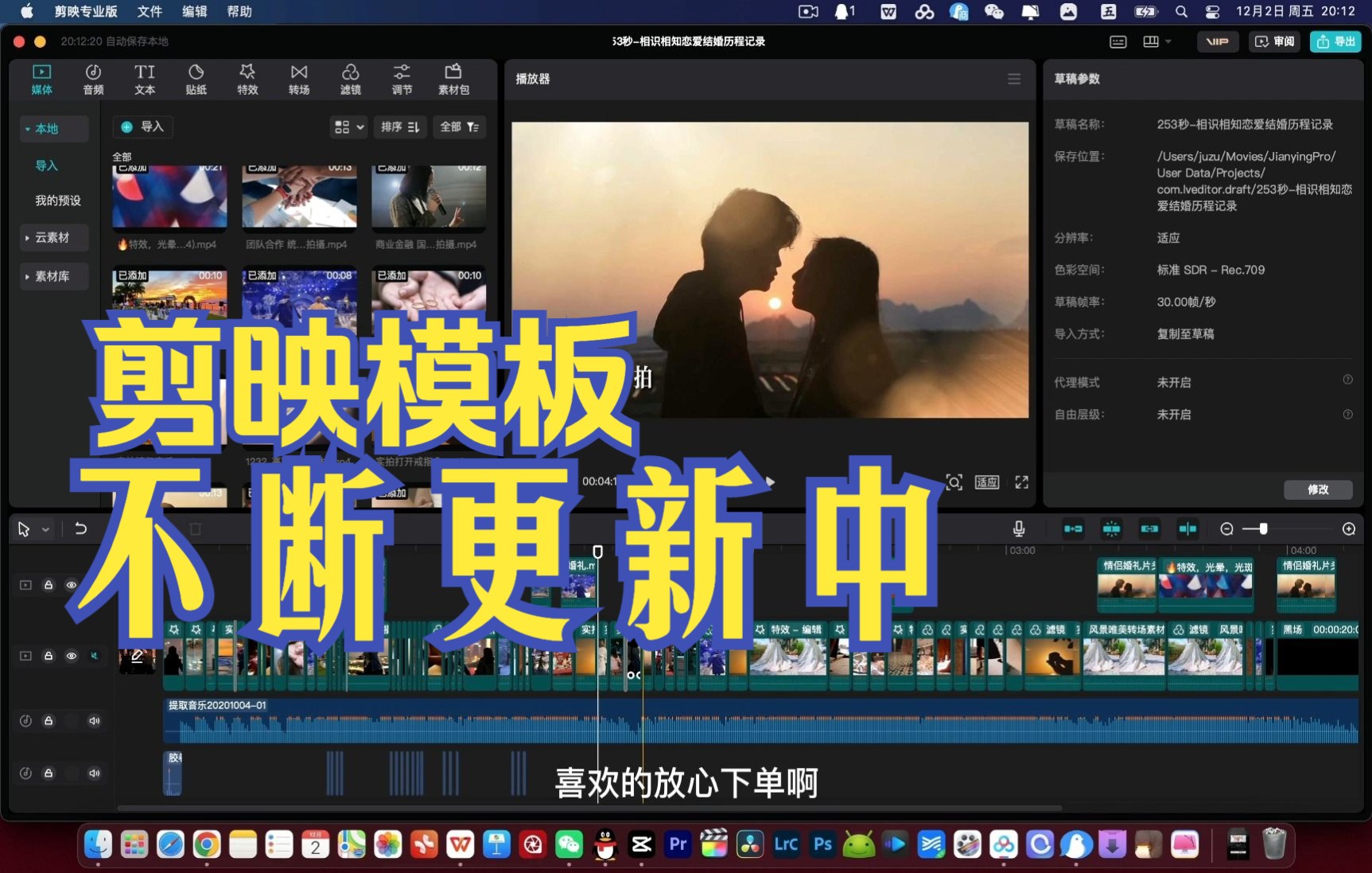The height and width of the screenshot is (873, 1372).
Task: Switch to the 素材库 sidebar section
Action: [x=53, y=275]
